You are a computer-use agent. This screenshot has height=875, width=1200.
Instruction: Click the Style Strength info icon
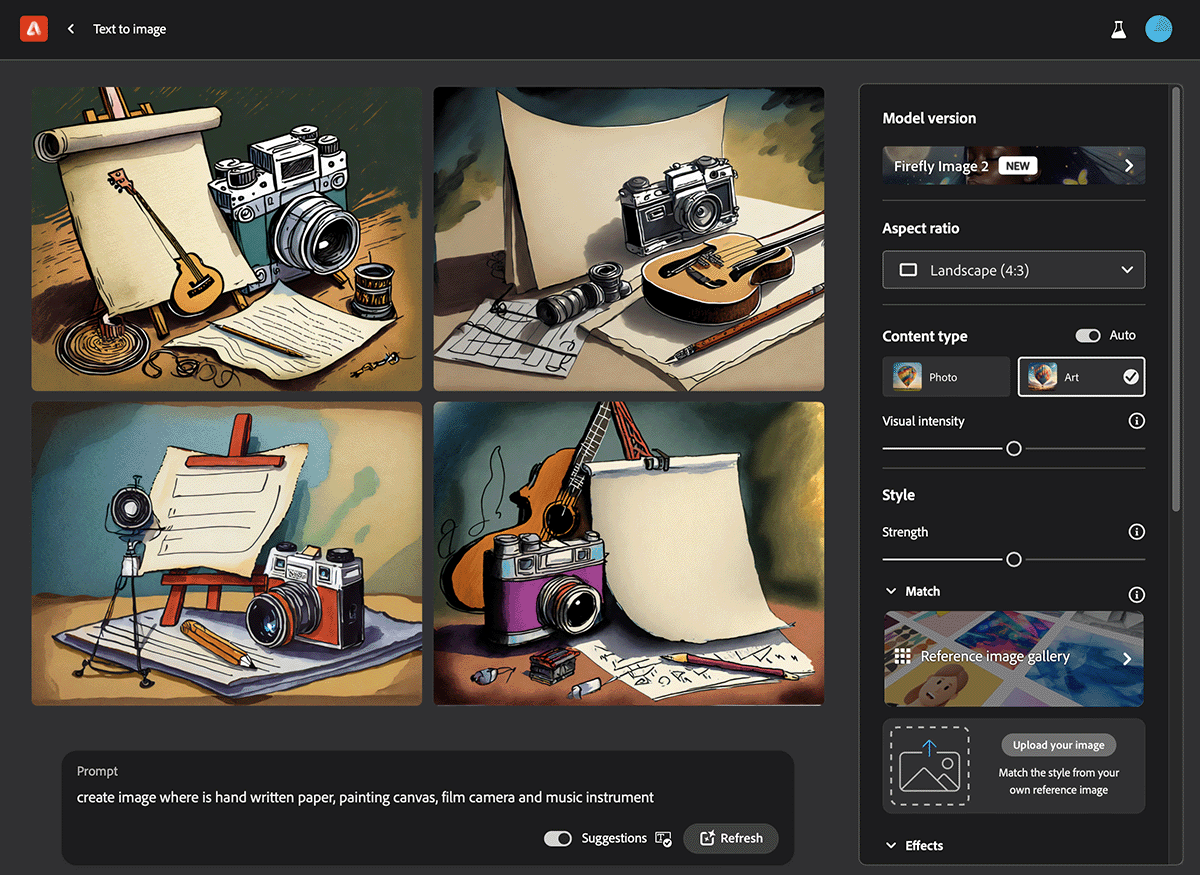click(1136, 532)
